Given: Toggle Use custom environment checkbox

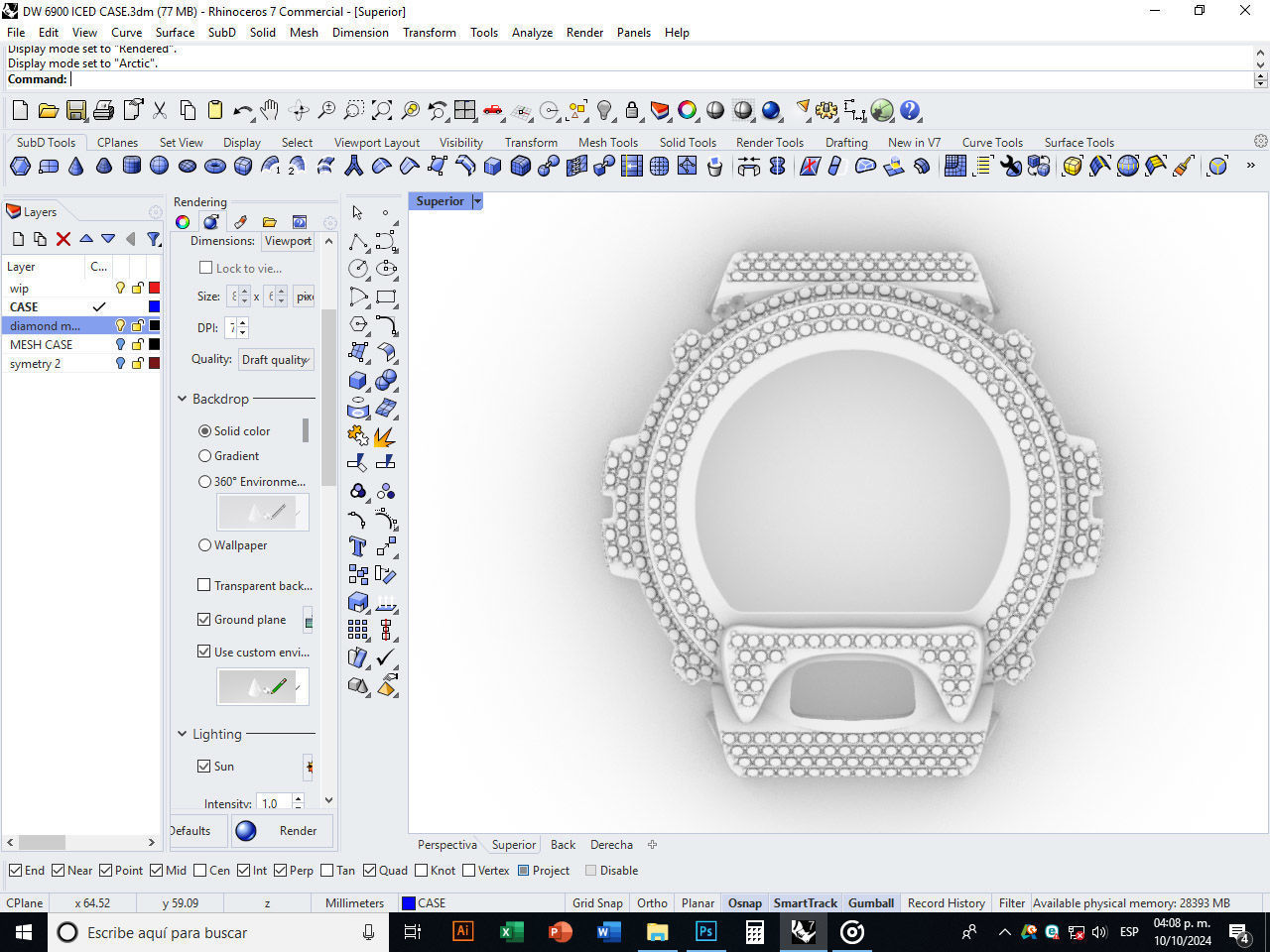Looking at the screenshot, I should pos(204,653).
